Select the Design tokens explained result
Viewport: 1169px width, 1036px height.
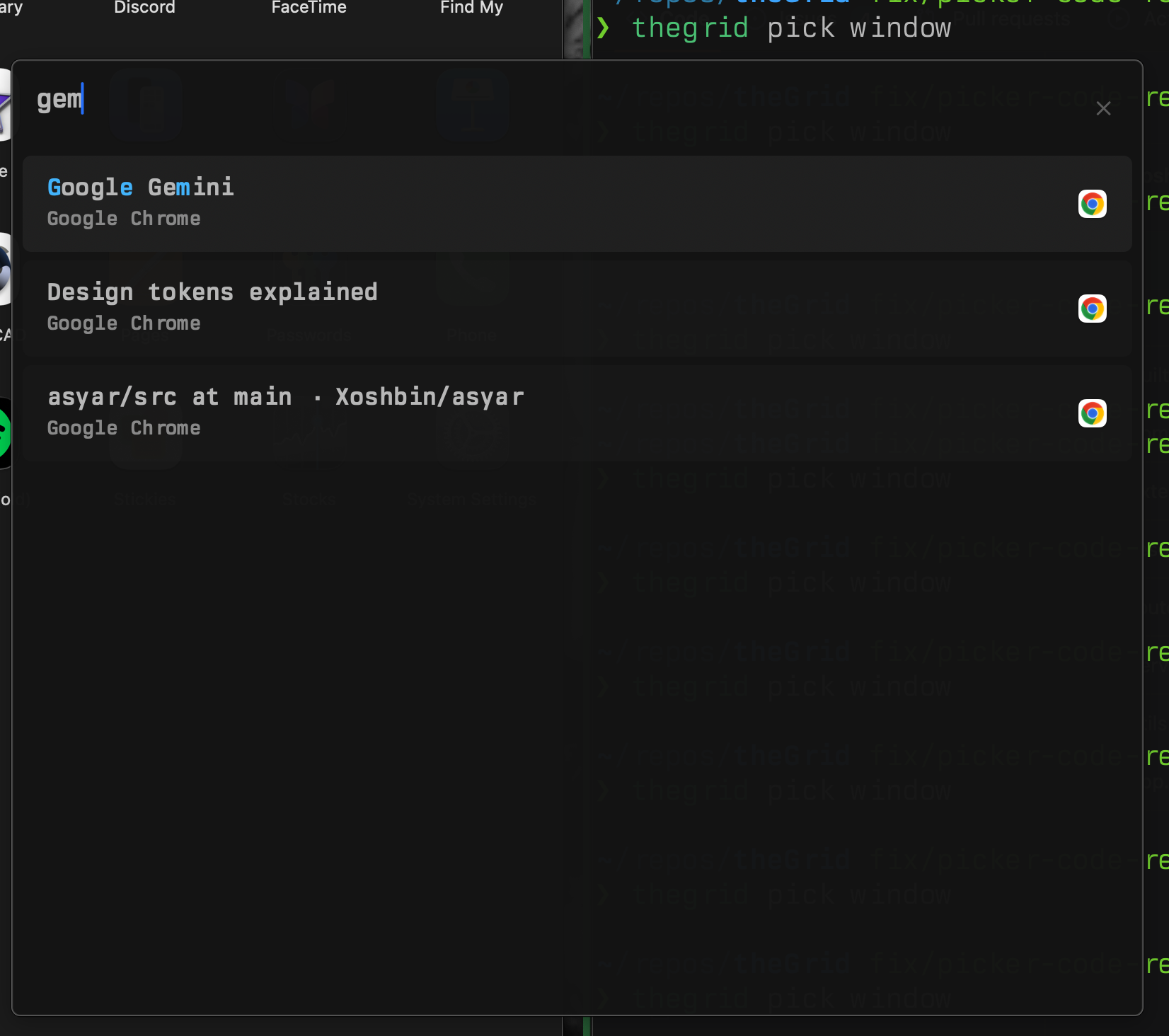pos(577,309)
